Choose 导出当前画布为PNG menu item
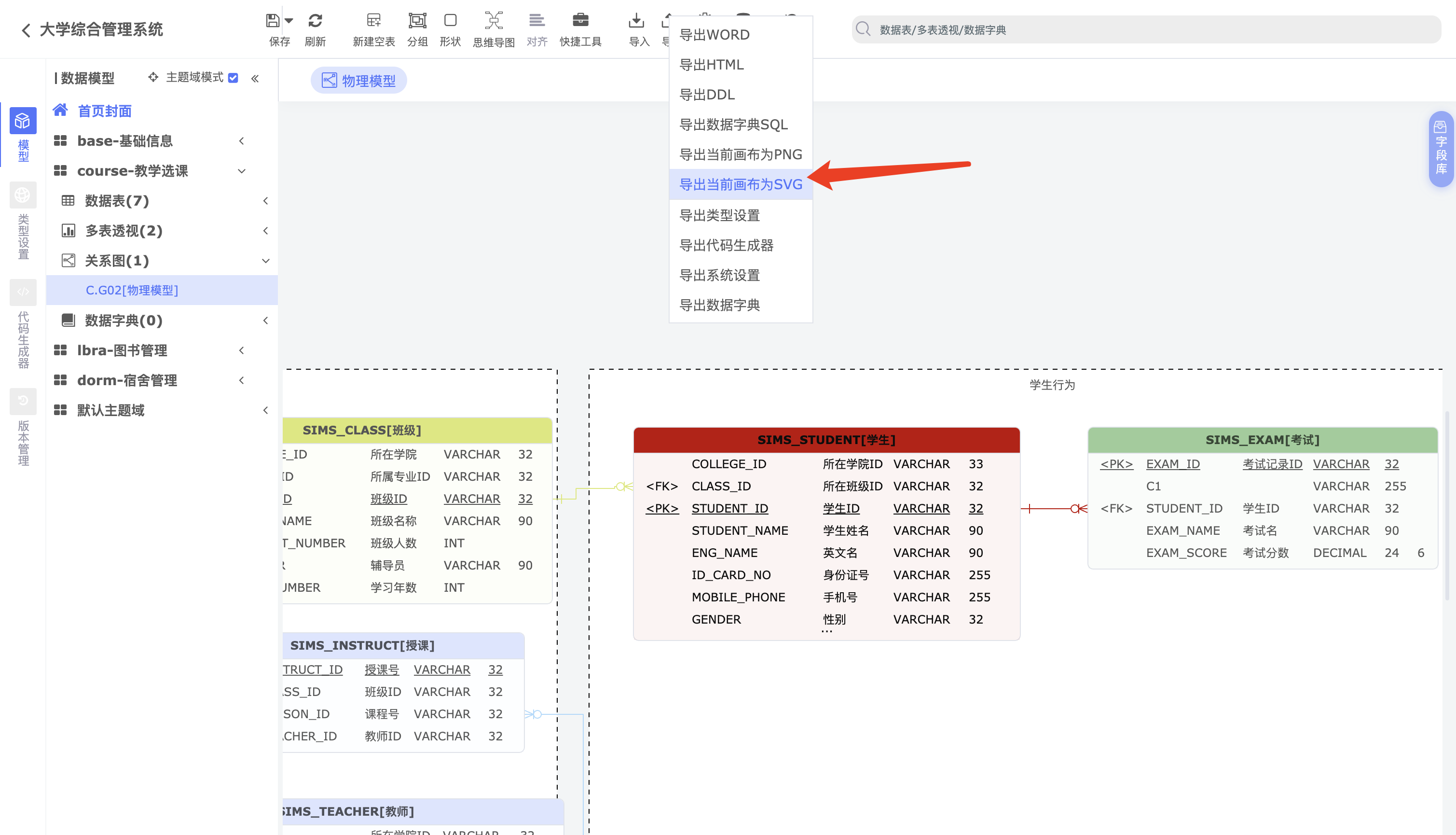 [741, 153]
